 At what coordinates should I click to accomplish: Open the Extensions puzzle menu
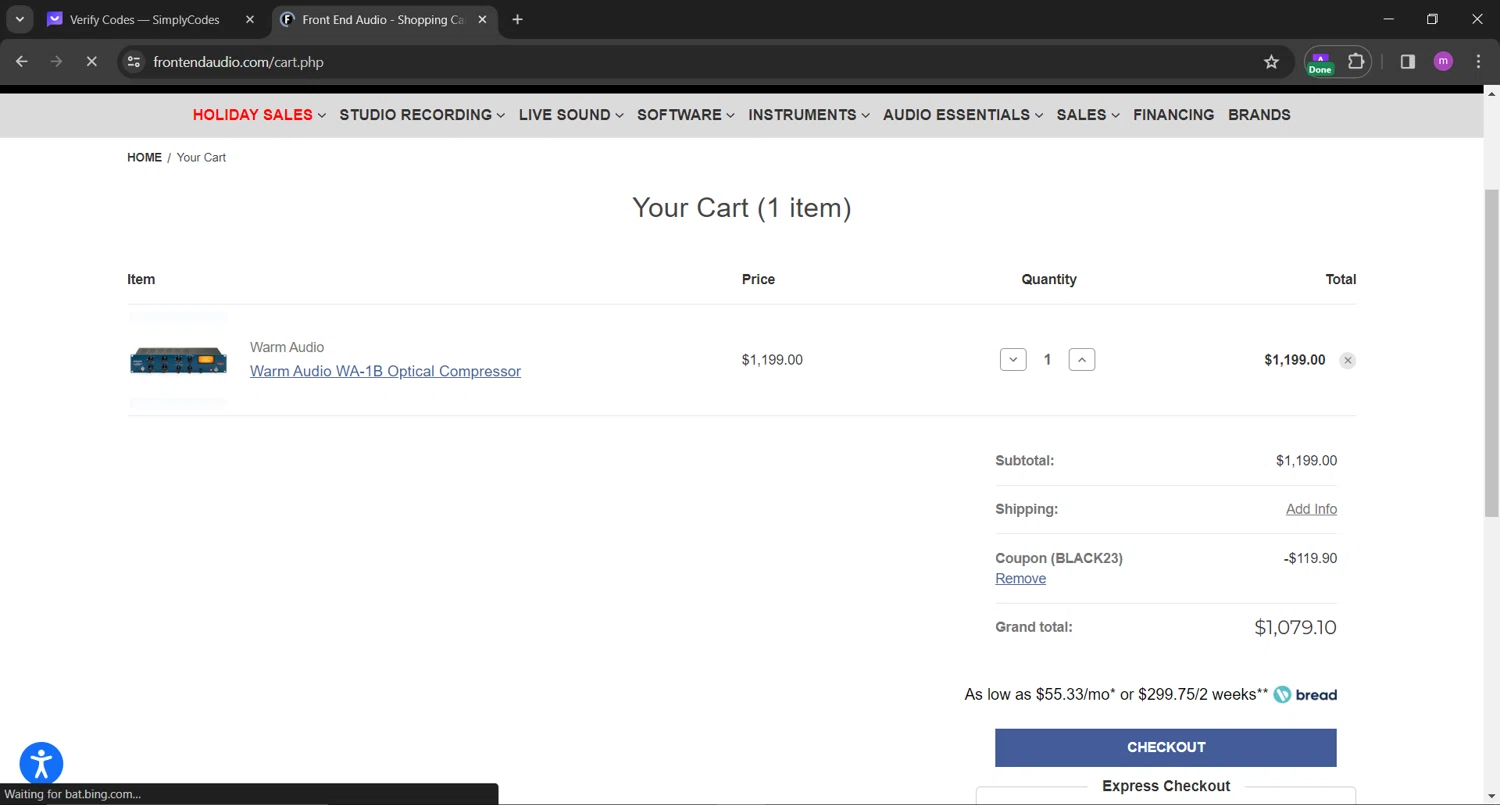tap(1356, 62)
